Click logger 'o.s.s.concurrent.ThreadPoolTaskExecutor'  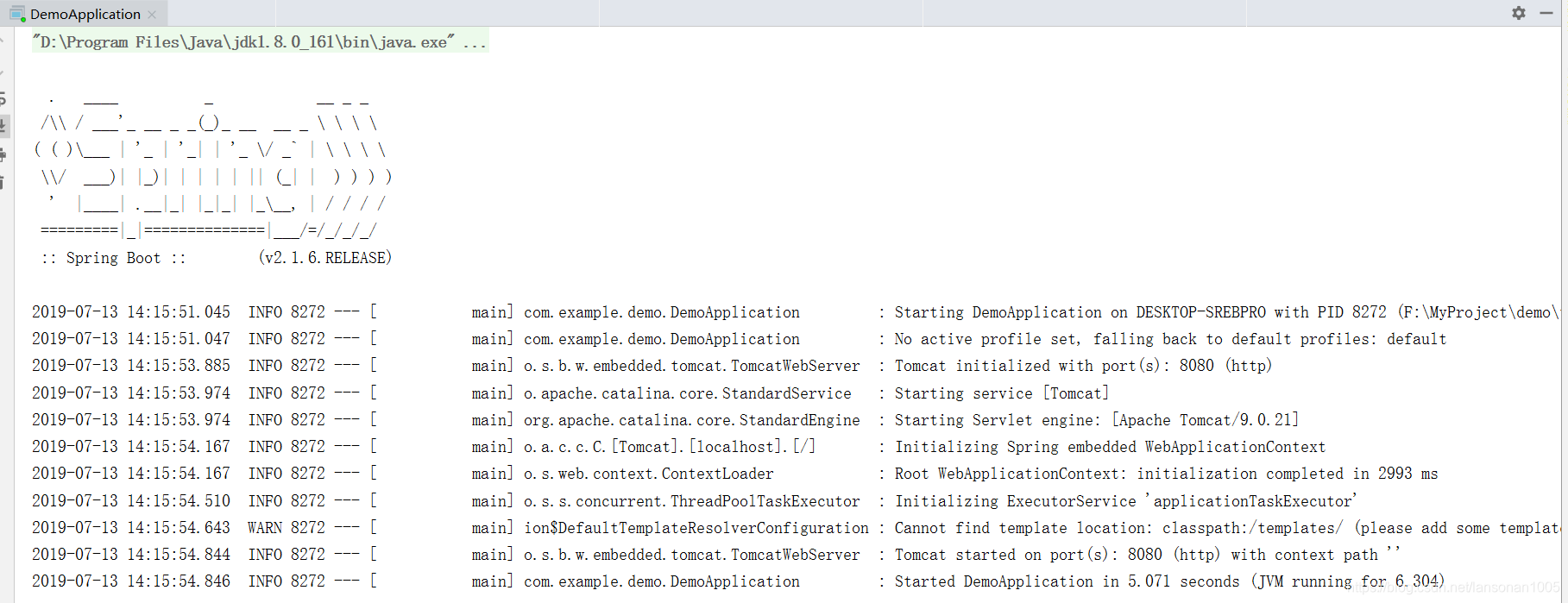692,501
